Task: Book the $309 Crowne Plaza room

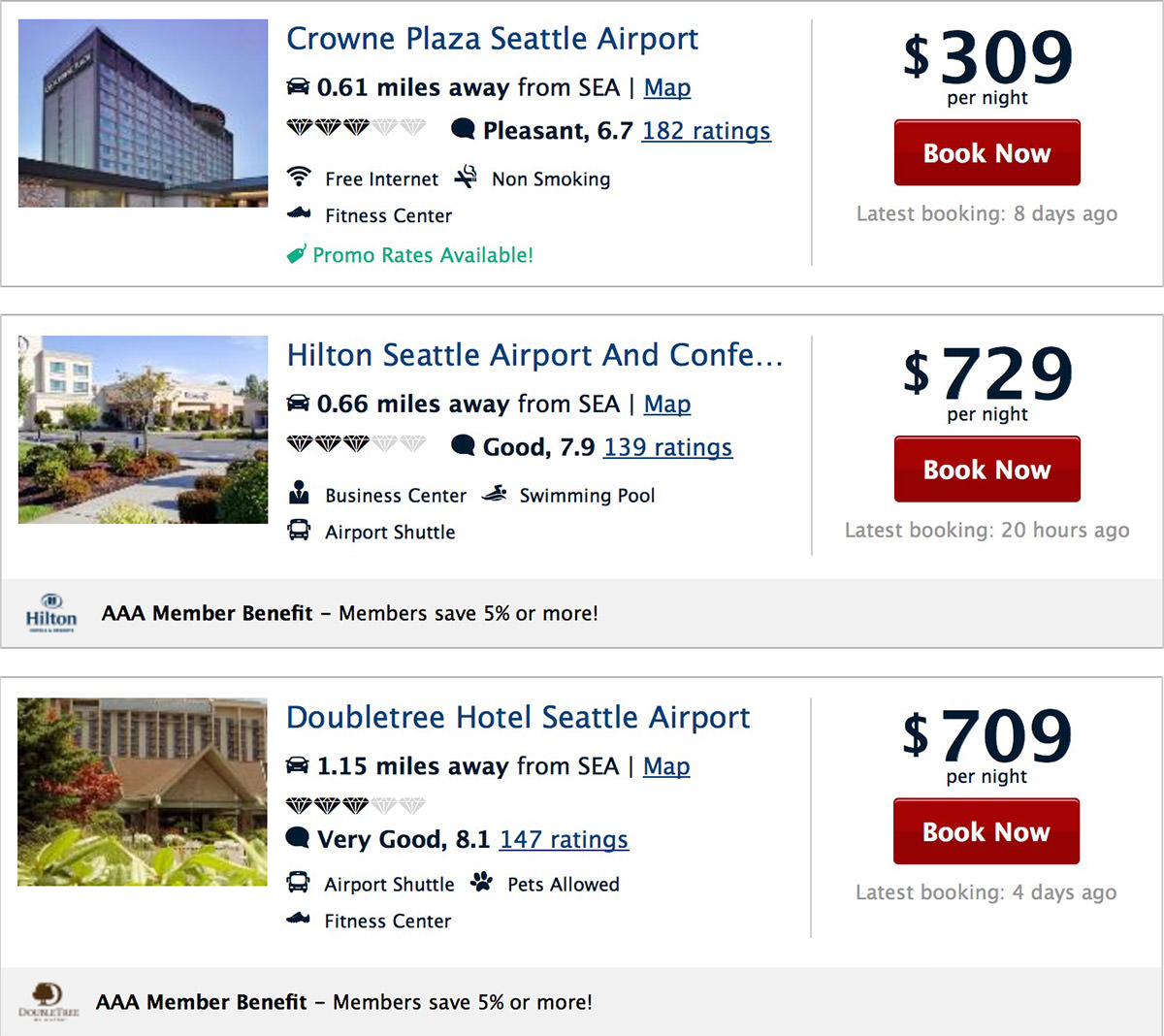Action: [987, 152]
